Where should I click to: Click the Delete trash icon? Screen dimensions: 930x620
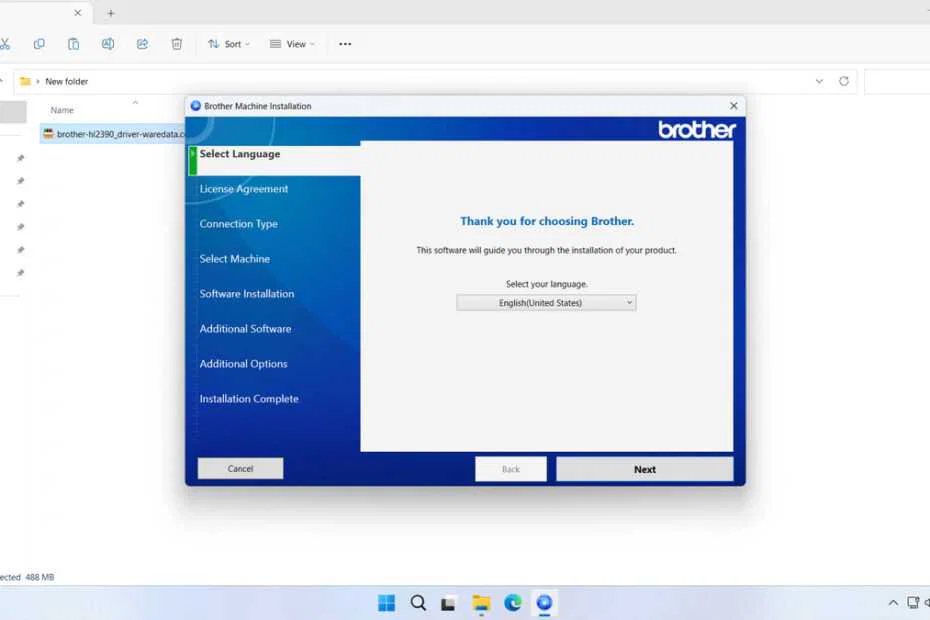pyautogui.click(x=177, y=44)
